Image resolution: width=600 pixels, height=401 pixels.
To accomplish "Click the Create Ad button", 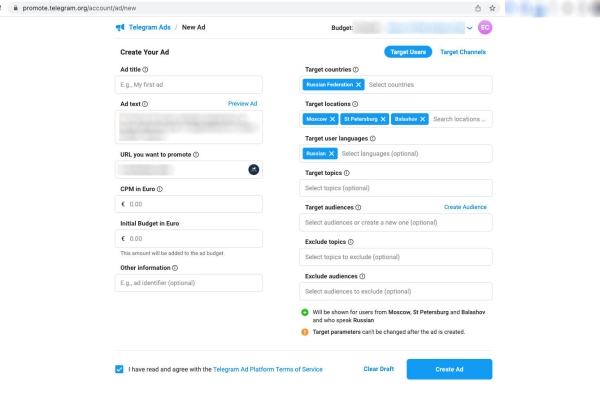I will [x=449, y=369].
